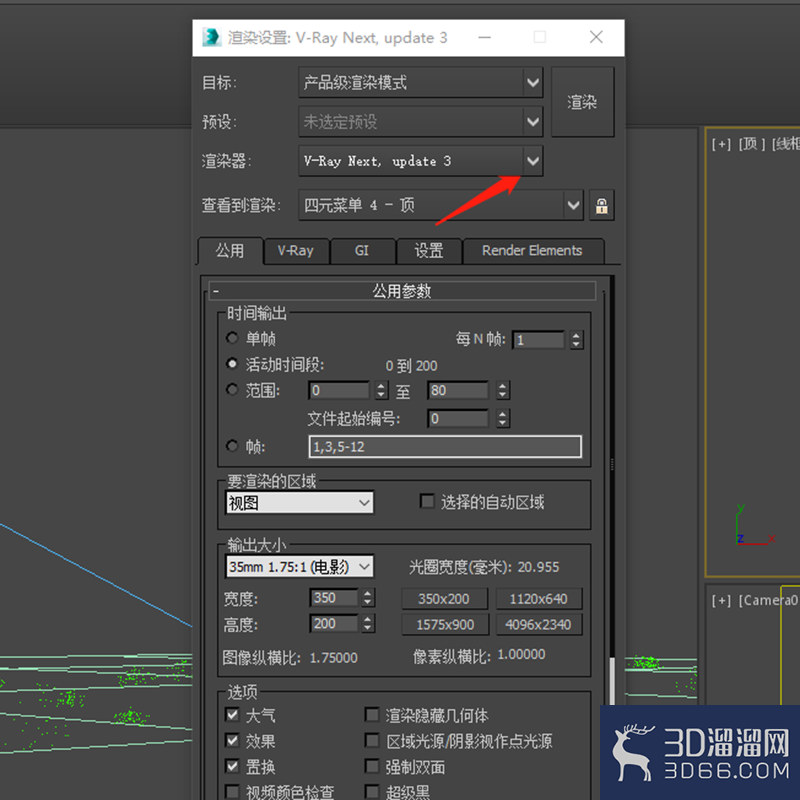Enable the 超级黑 checkbox
The width and height of the screenshot is (800, 800).
tap(372, 792)
